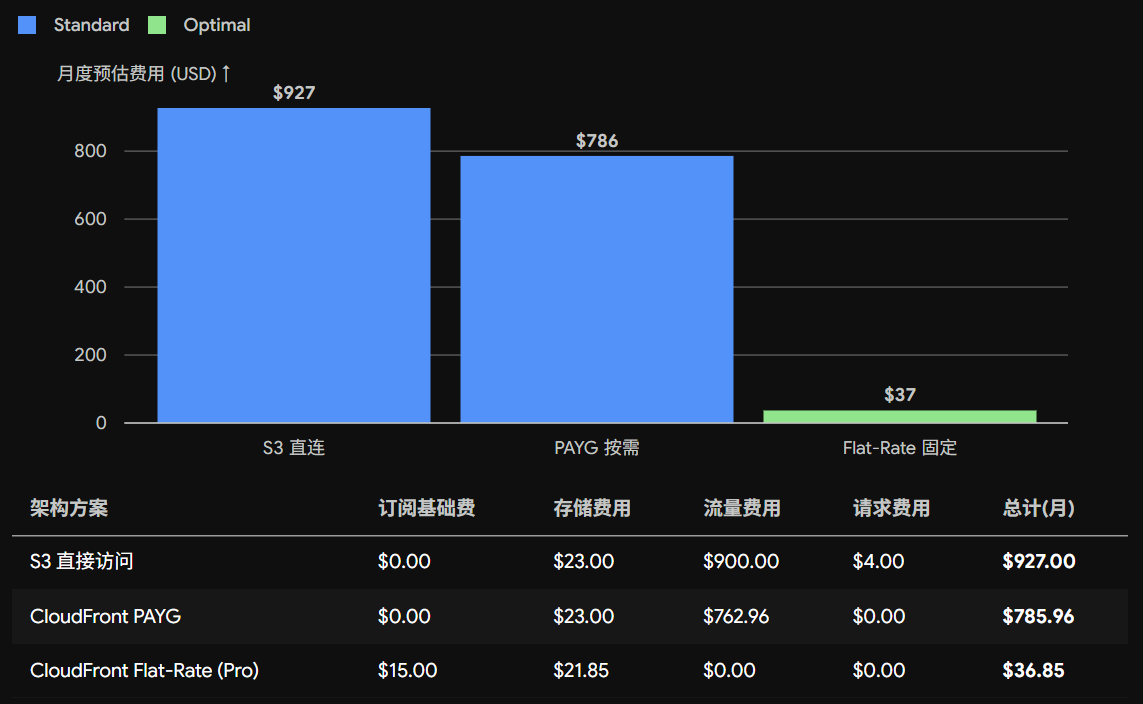Click the green Optimal legend swatch
Viewport: 1143px width, 704px height.
click(x=157, y=26)
